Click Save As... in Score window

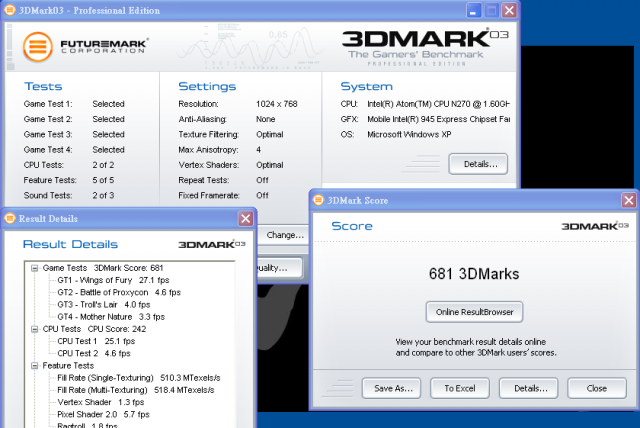pyautogui.click(x=393, y=388)
